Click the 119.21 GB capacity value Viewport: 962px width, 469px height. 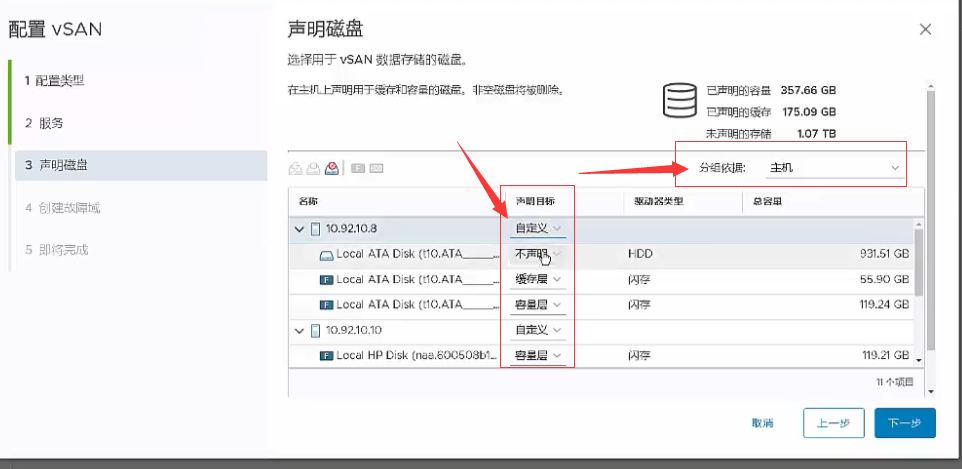tap(884, 356)
